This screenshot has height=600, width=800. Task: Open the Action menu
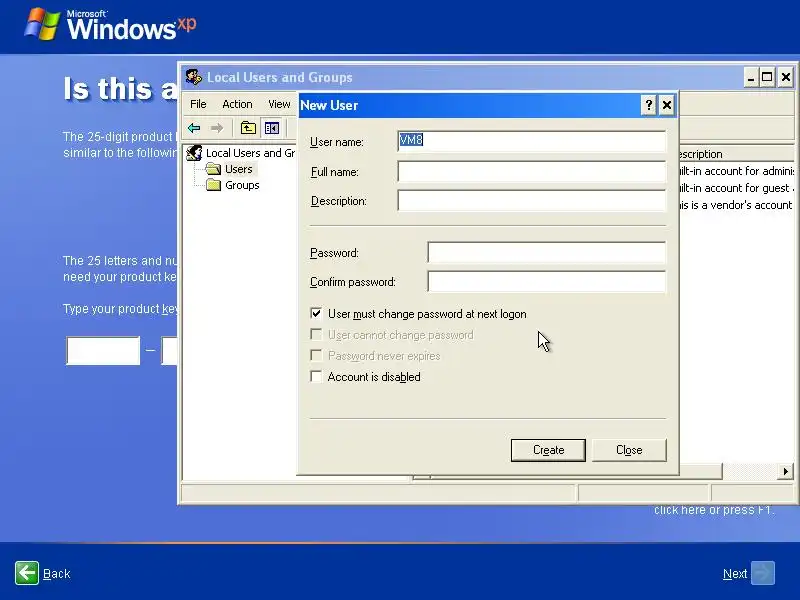point(237,104)
